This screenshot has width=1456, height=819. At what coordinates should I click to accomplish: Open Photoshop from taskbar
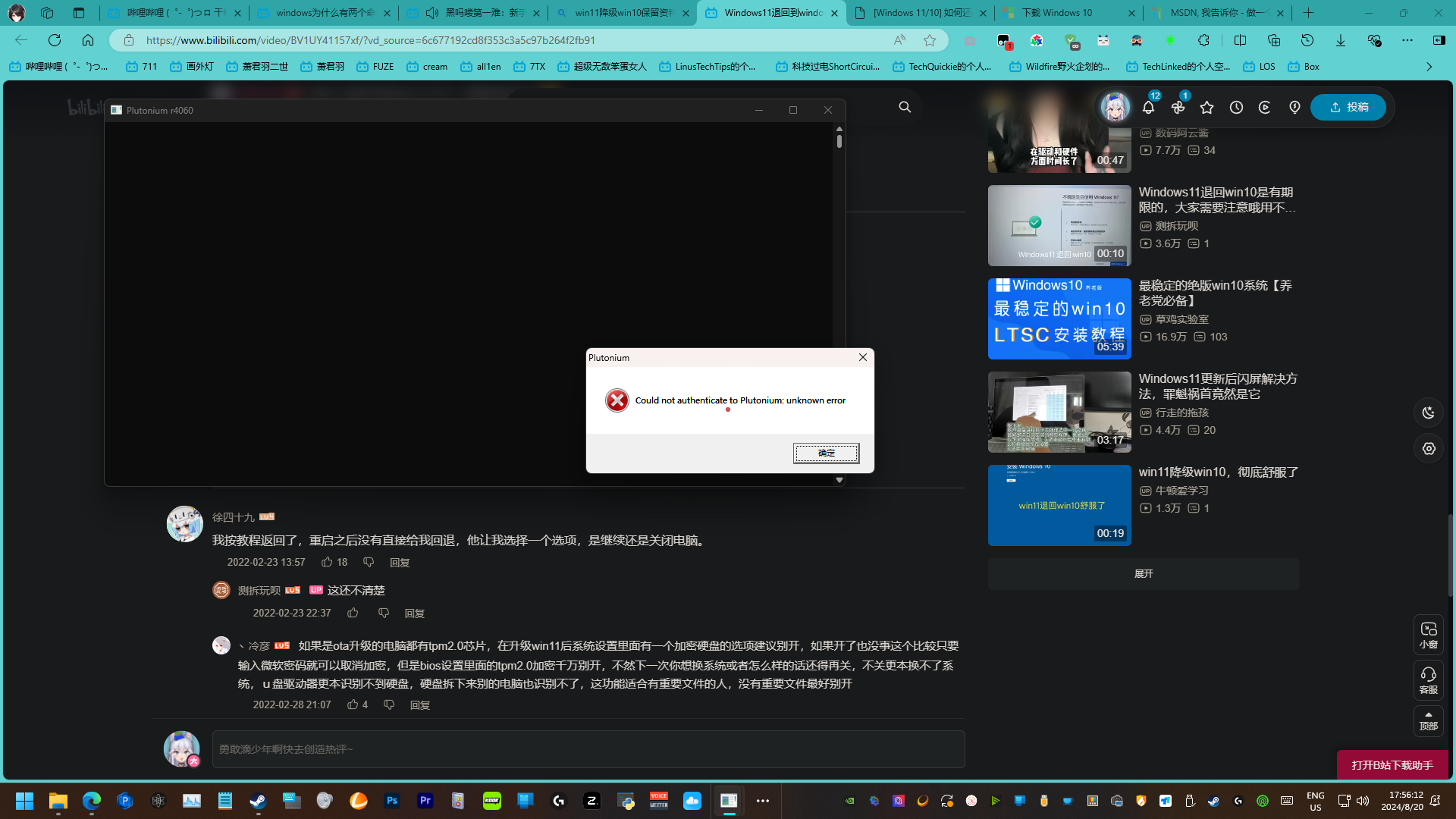pyautogui.click(x=391, y=800)
